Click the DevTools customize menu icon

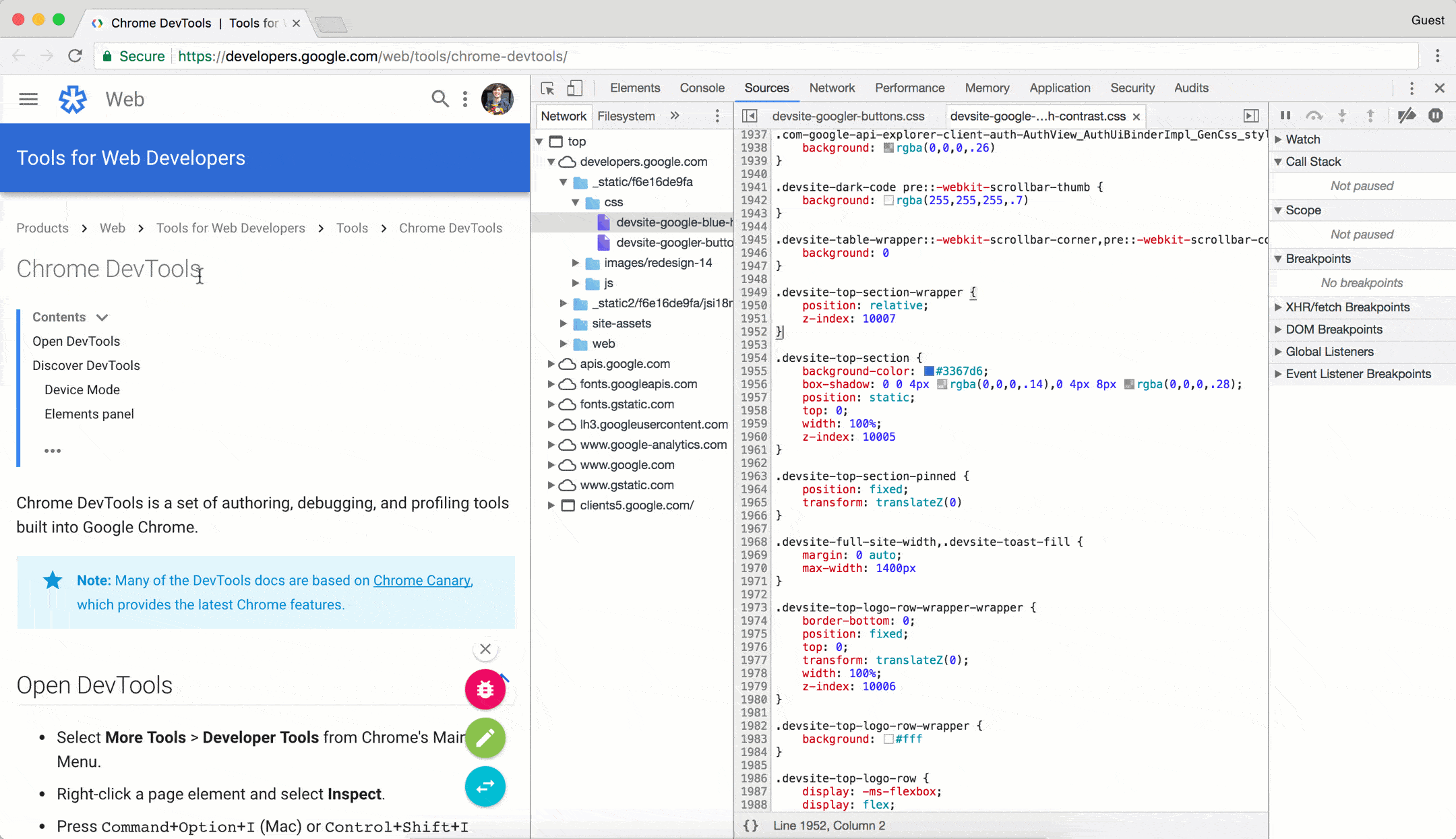click(1411, 88)
